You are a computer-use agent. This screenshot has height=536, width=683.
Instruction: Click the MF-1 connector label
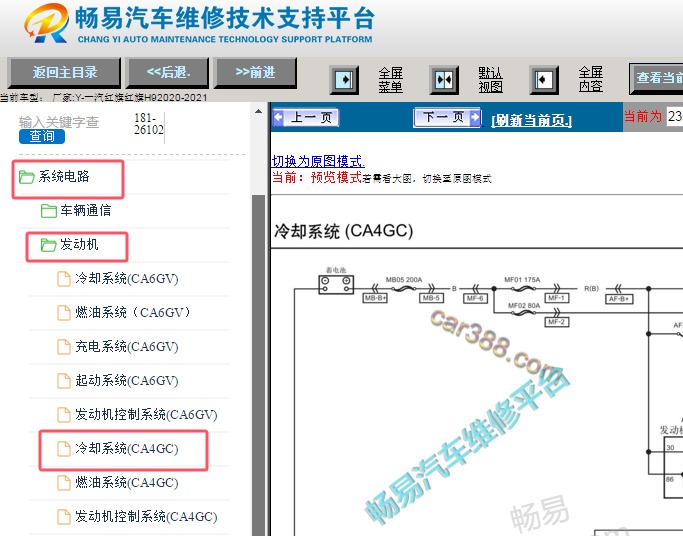(x=557, y=298)
